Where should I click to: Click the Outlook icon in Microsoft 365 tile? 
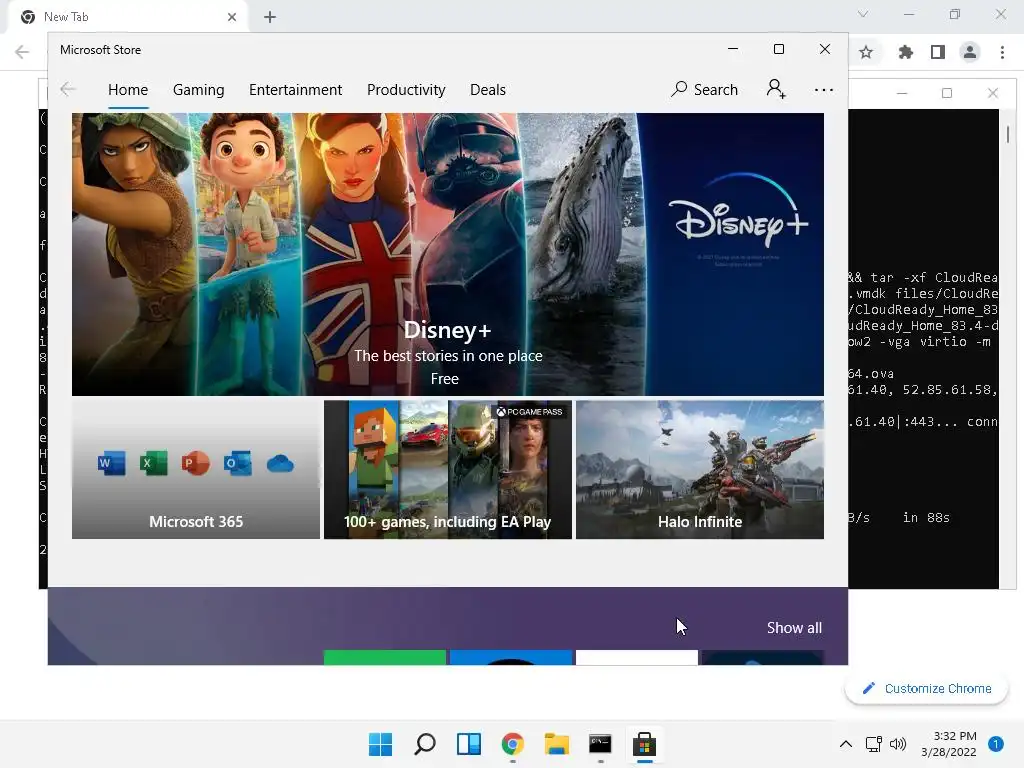coord(238,464)
